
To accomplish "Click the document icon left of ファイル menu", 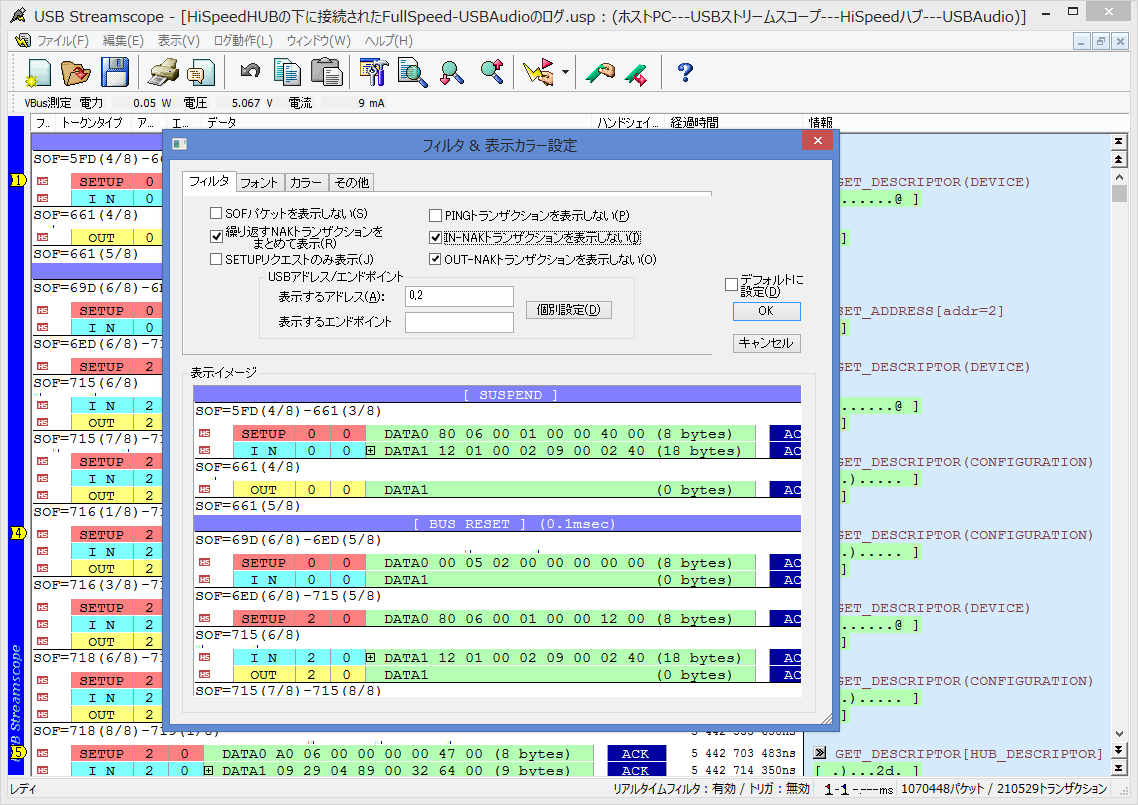I will point(22,41).
